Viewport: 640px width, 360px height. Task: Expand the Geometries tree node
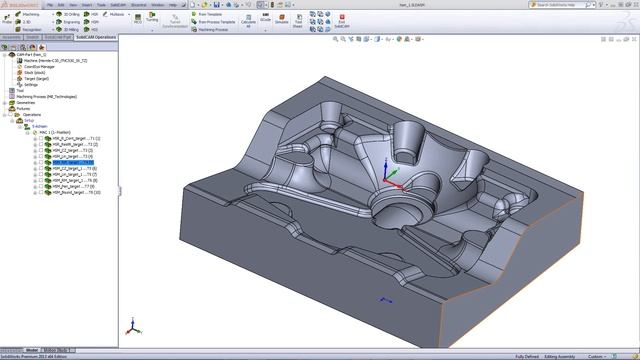4,103
